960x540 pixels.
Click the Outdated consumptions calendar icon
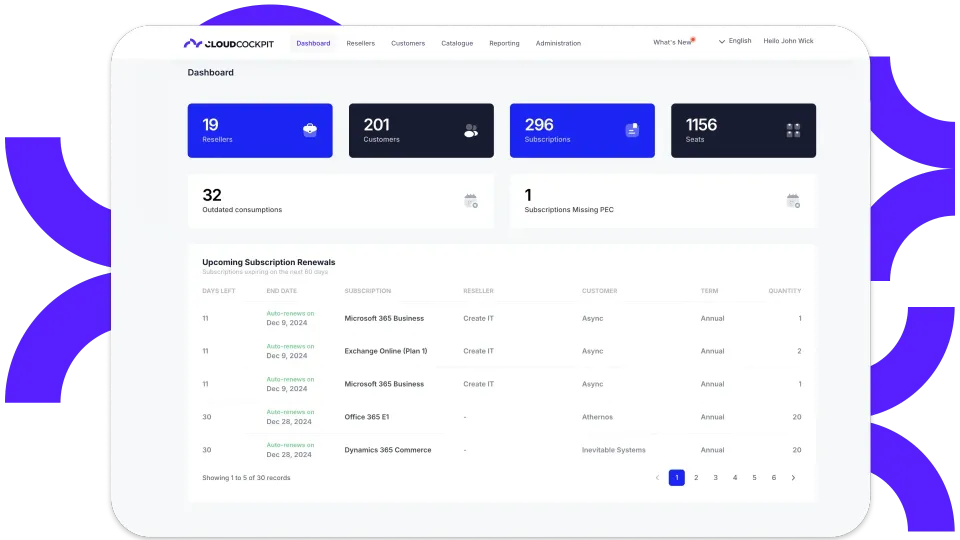coord(471,201)
